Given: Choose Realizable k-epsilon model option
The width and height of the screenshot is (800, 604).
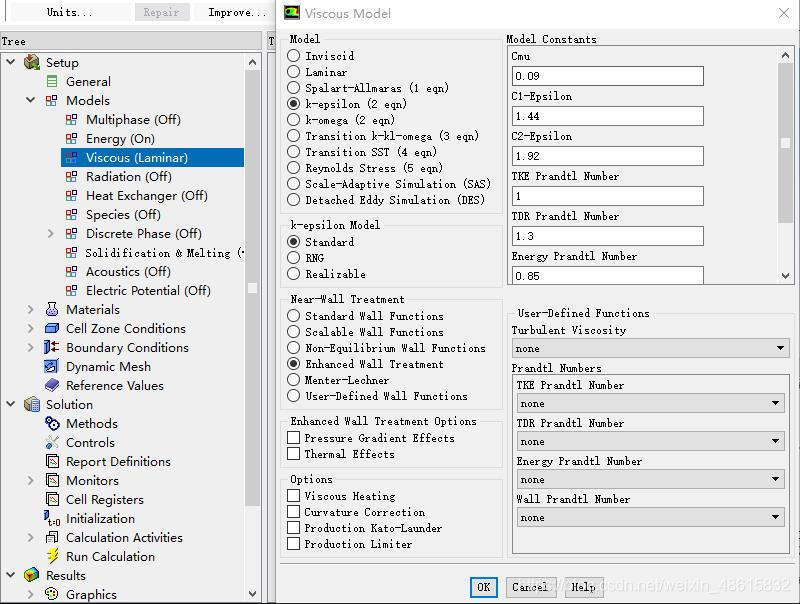Looking at the screenshot, I should pos(294,274).
